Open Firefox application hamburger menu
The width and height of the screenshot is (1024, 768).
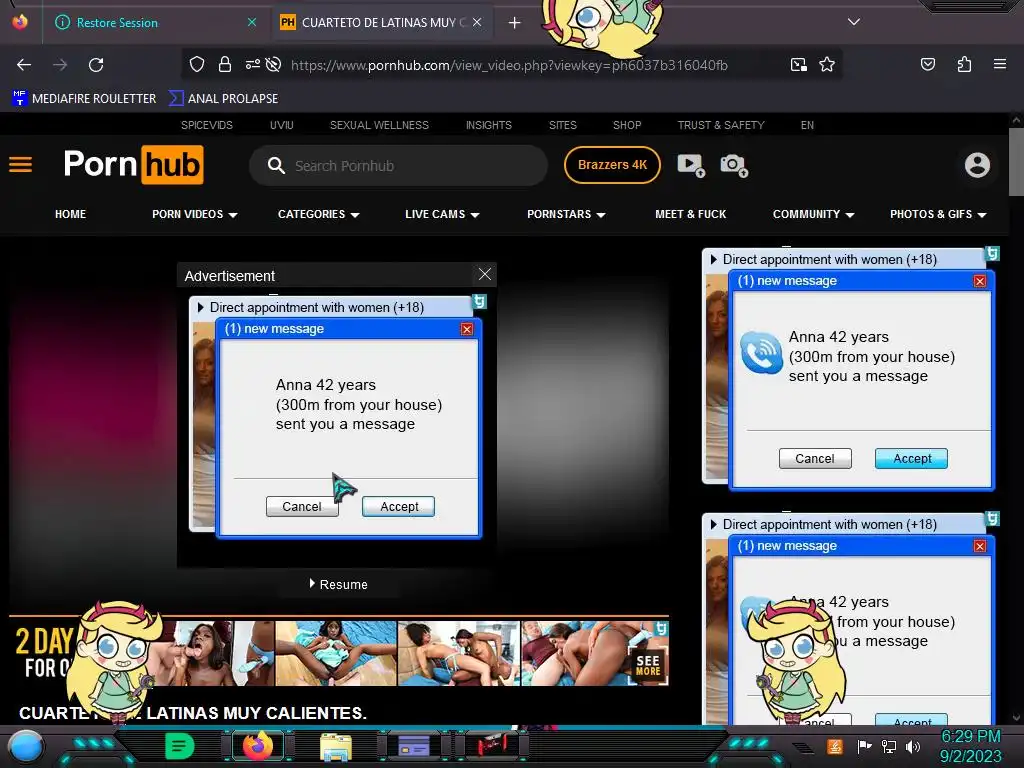click(999, 64)
